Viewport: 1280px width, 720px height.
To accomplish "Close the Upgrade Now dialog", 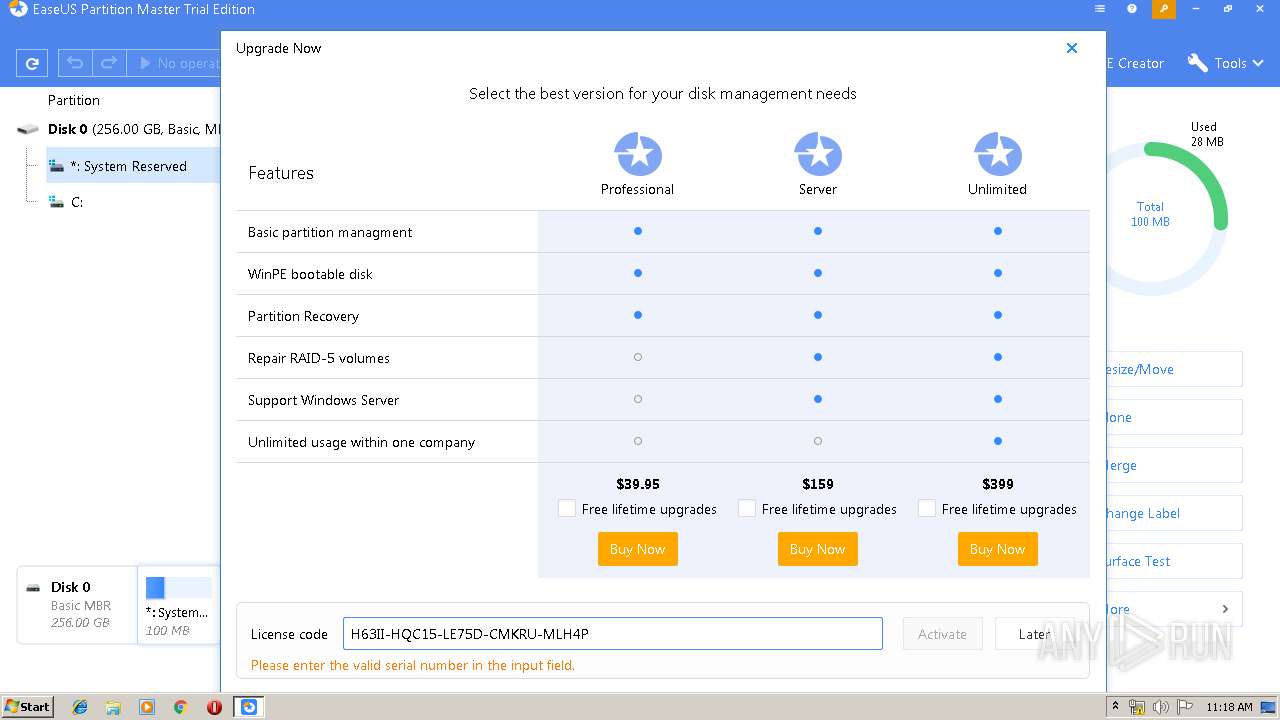I will [1072, 48].
